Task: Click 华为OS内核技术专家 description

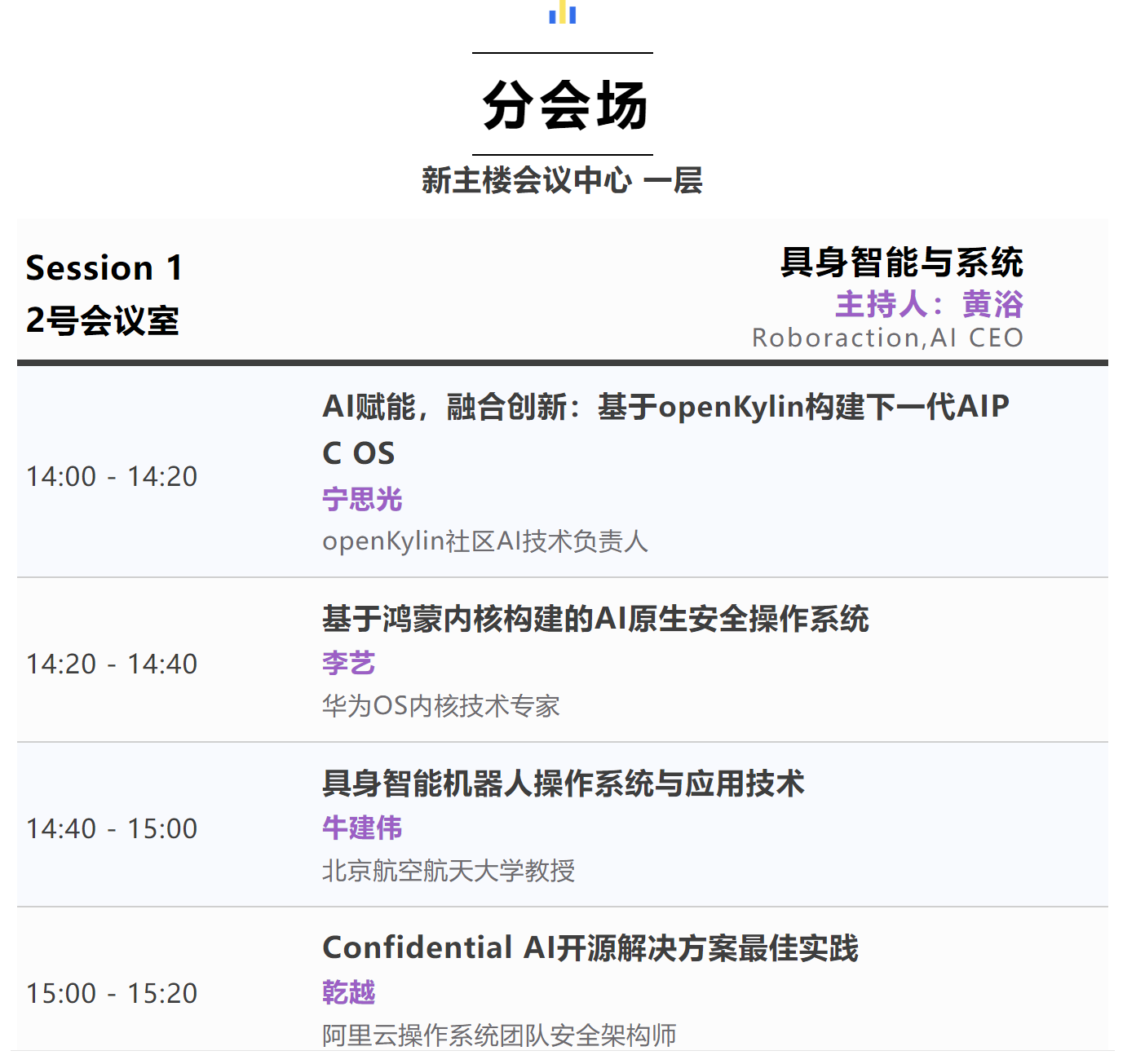Action: tap(441, 706)
